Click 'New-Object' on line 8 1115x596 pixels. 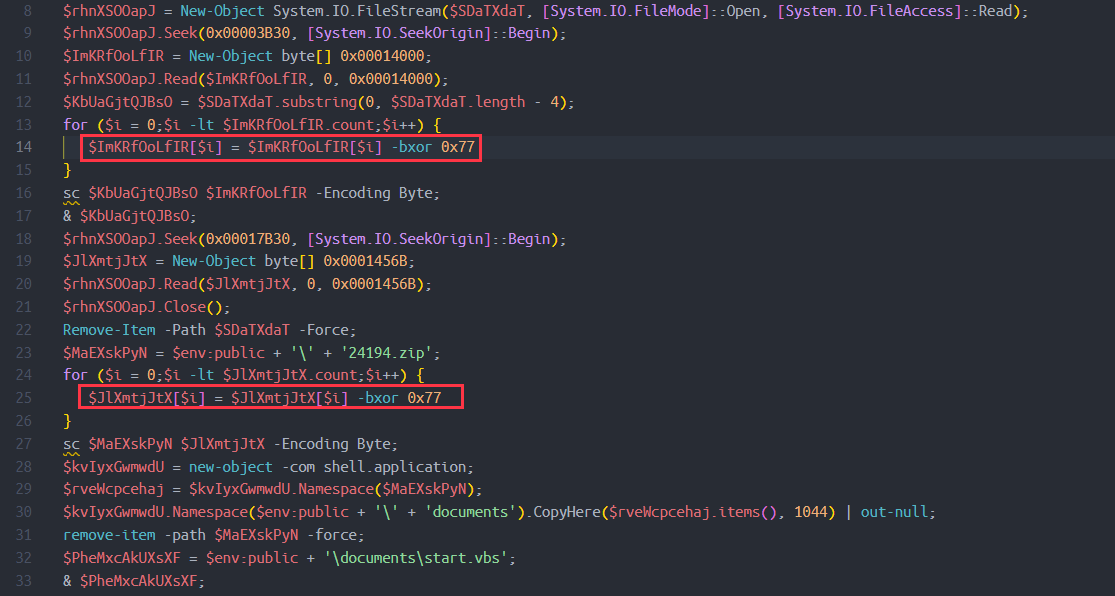click(222, 11)
